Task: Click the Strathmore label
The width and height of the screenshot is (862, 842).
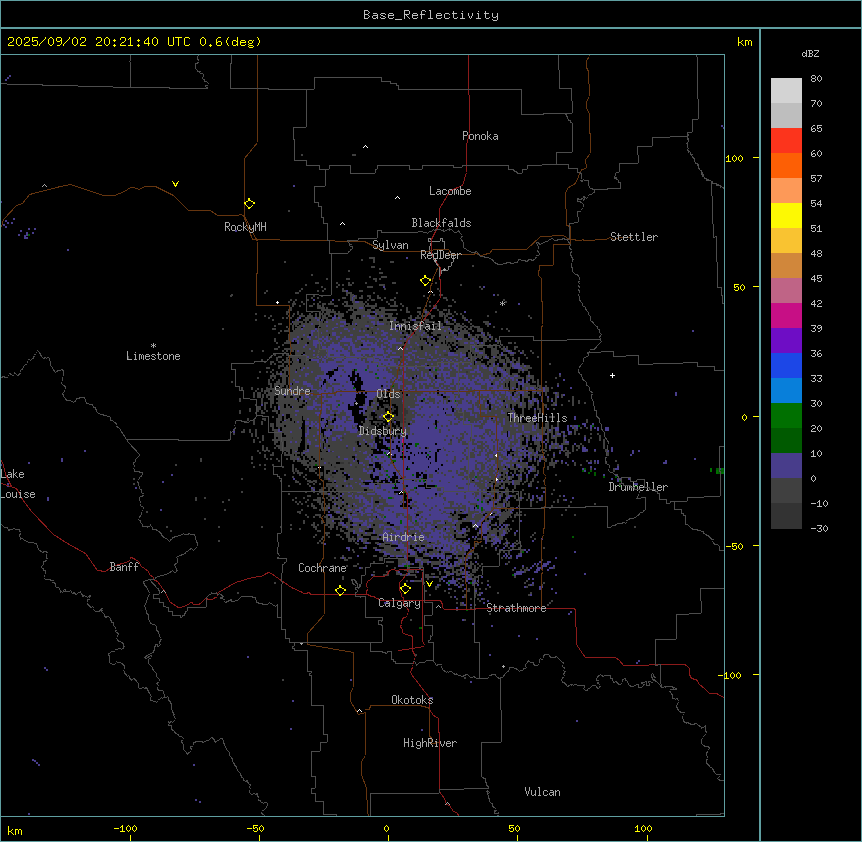Action: pyautogui.click(x=516, y=608)
